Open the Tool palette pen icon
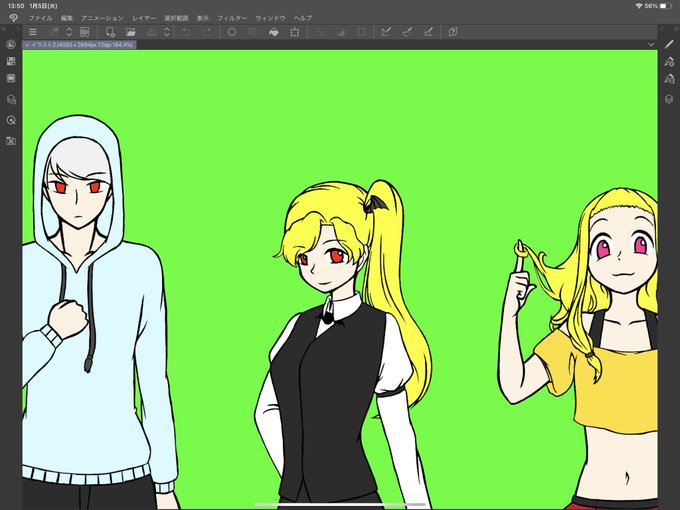This screenshot has width=680, height=510. tap(669, 44)
